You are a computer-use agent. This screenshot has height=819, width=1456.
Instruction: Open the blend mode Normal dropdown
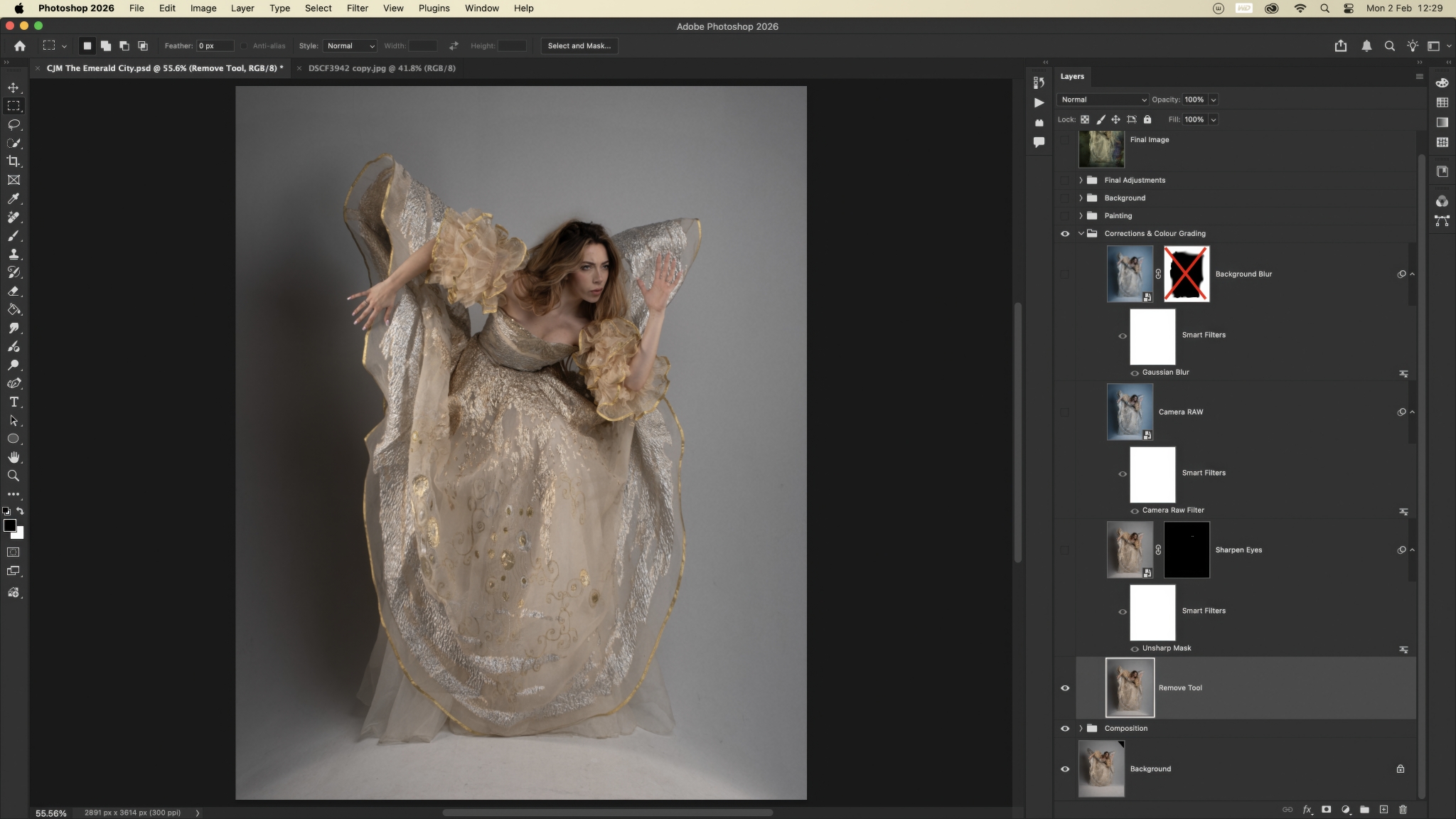(1103, 100)
